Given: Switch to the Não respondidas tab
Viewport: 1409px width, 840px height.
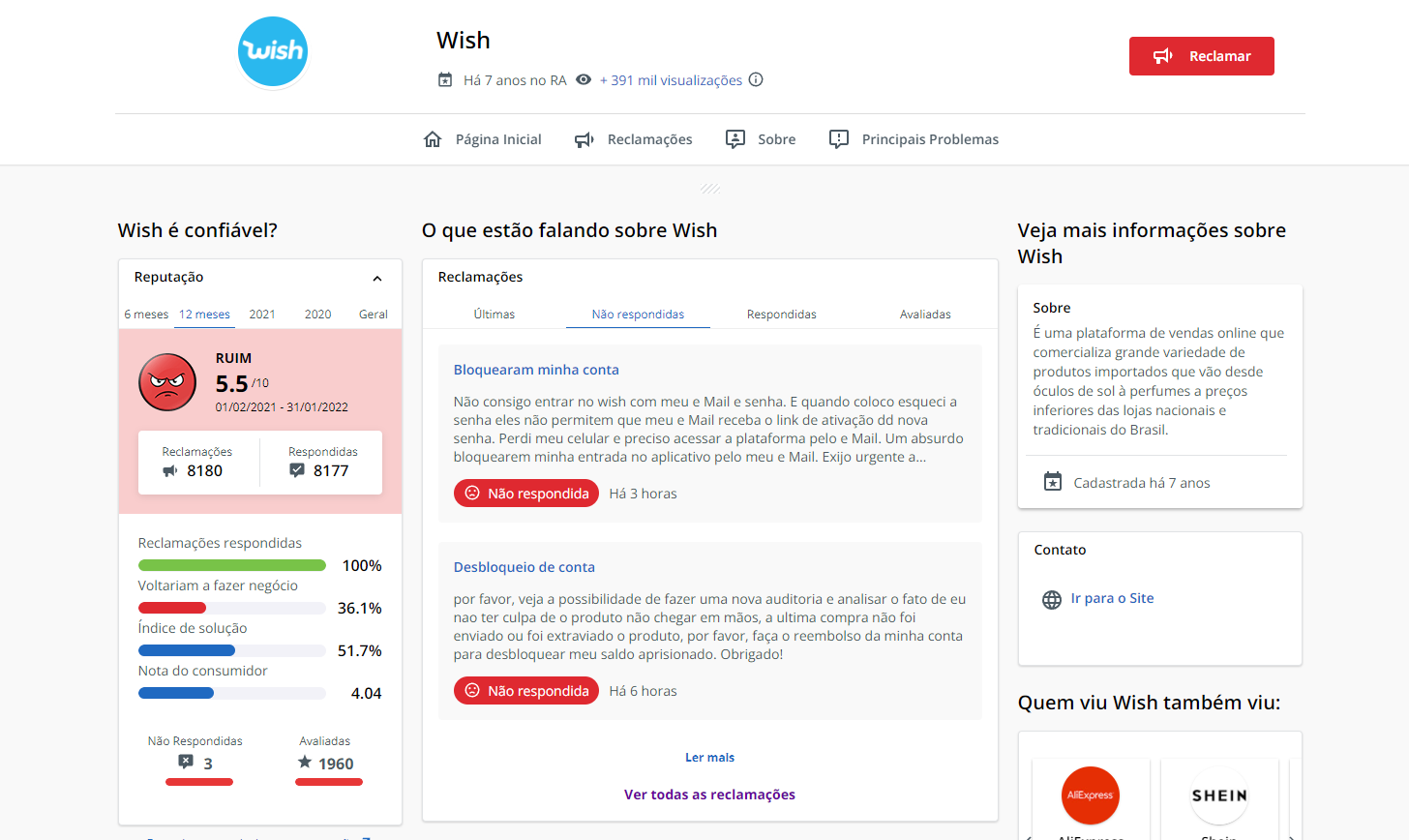Looking at the screenshot, I should coord(638,315).
